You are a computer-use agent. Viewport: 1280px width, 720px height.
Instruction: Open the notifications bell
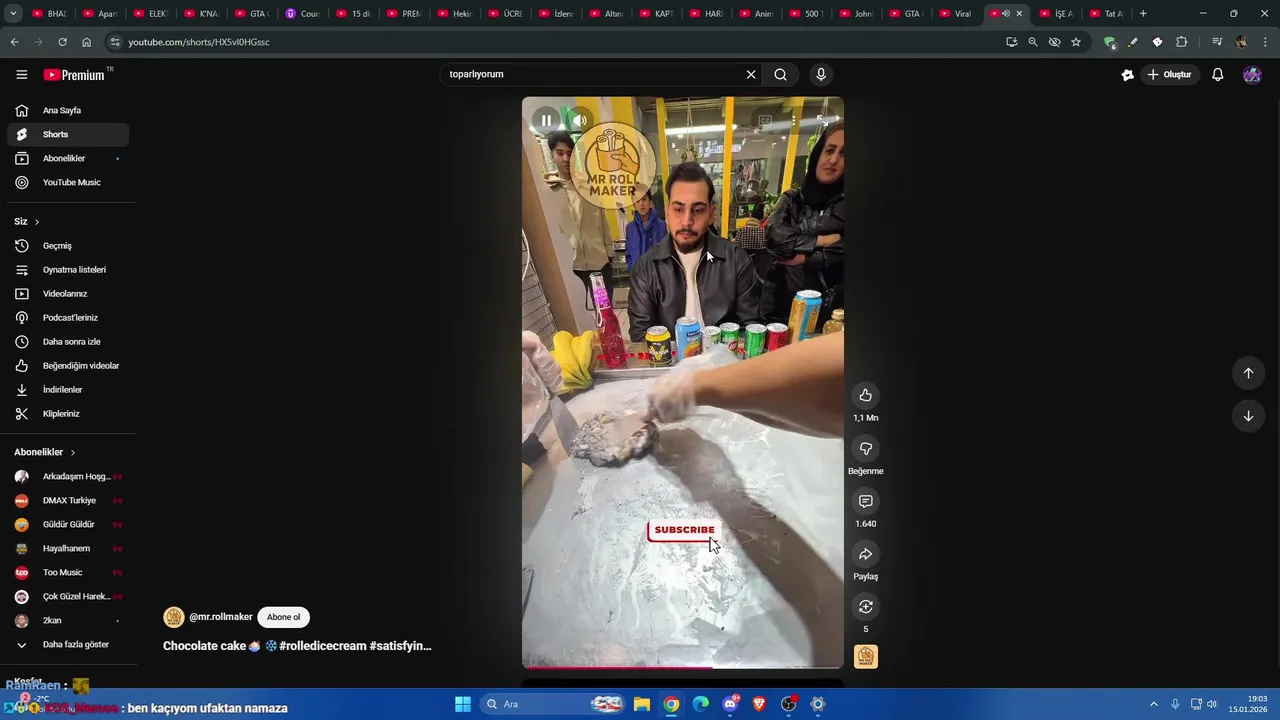point(1217,75)
